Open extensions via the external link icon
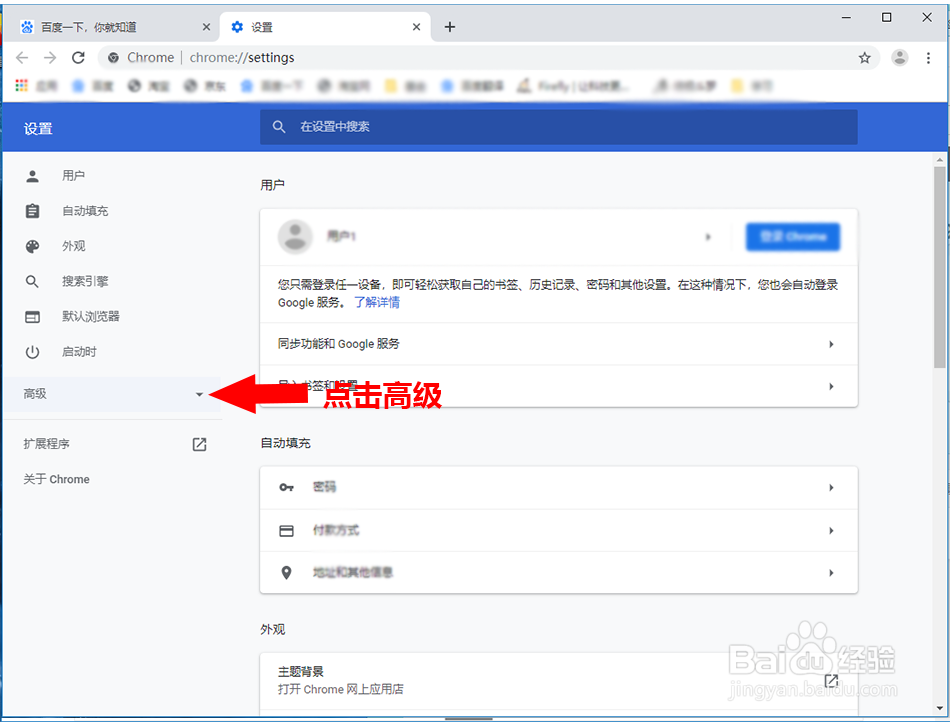This screenshot has width=950, height=722. [x=199, y=445]
